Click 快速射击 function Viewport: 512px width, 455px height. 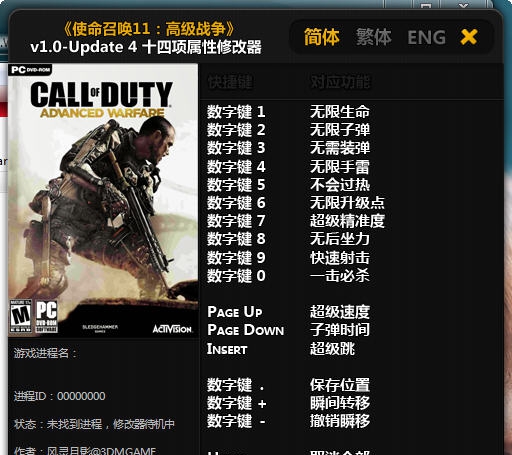tap(340, 258)
